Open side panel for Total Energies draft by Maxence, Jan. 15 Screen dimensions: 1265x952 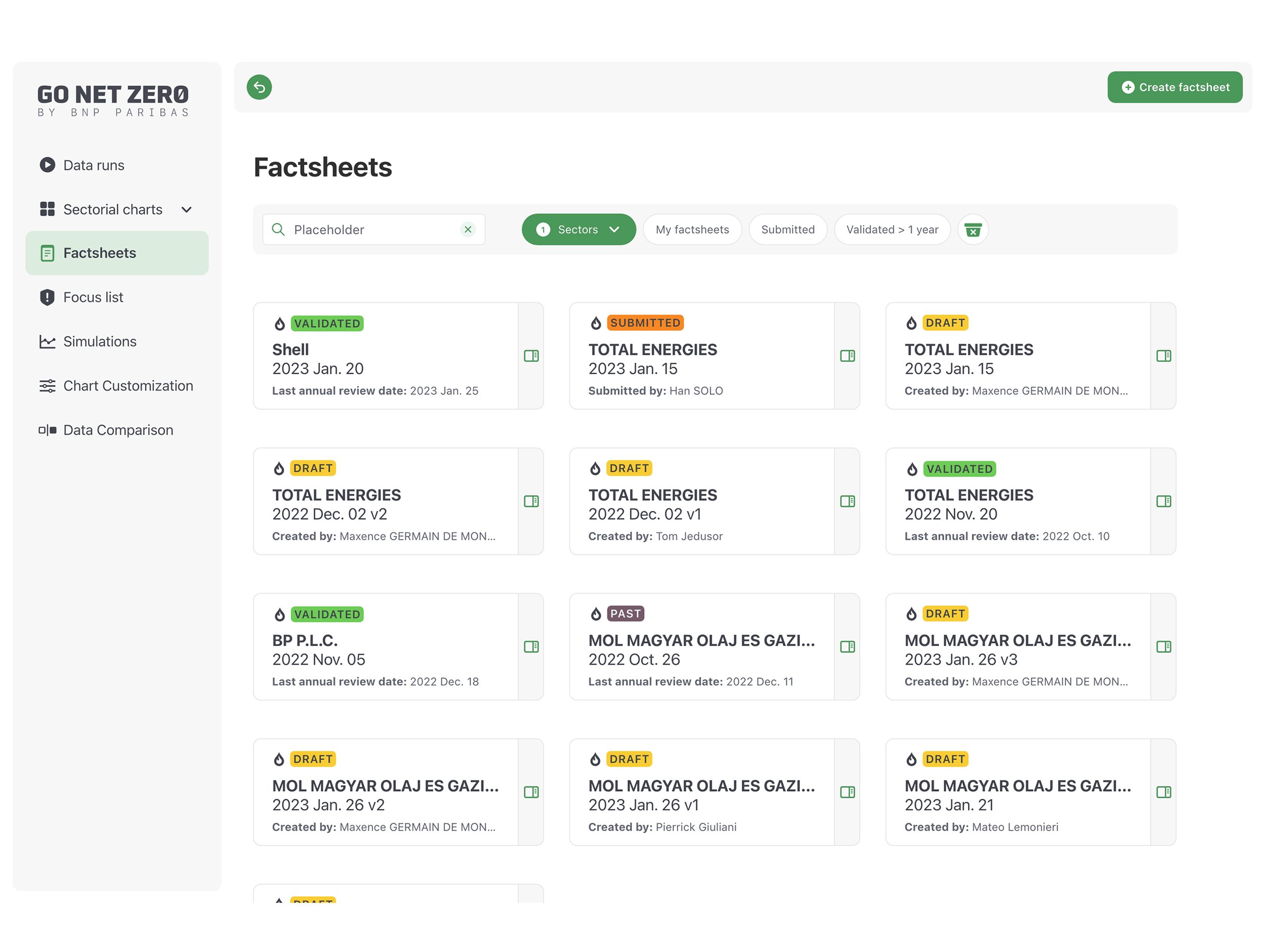click(x=1164, y=356)
